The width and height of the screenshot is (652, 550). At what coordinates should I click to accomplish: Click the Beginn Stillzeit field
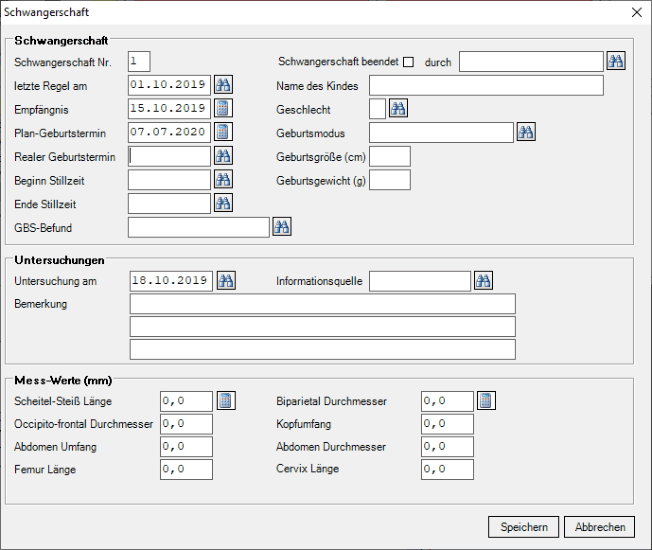point(169,180)
